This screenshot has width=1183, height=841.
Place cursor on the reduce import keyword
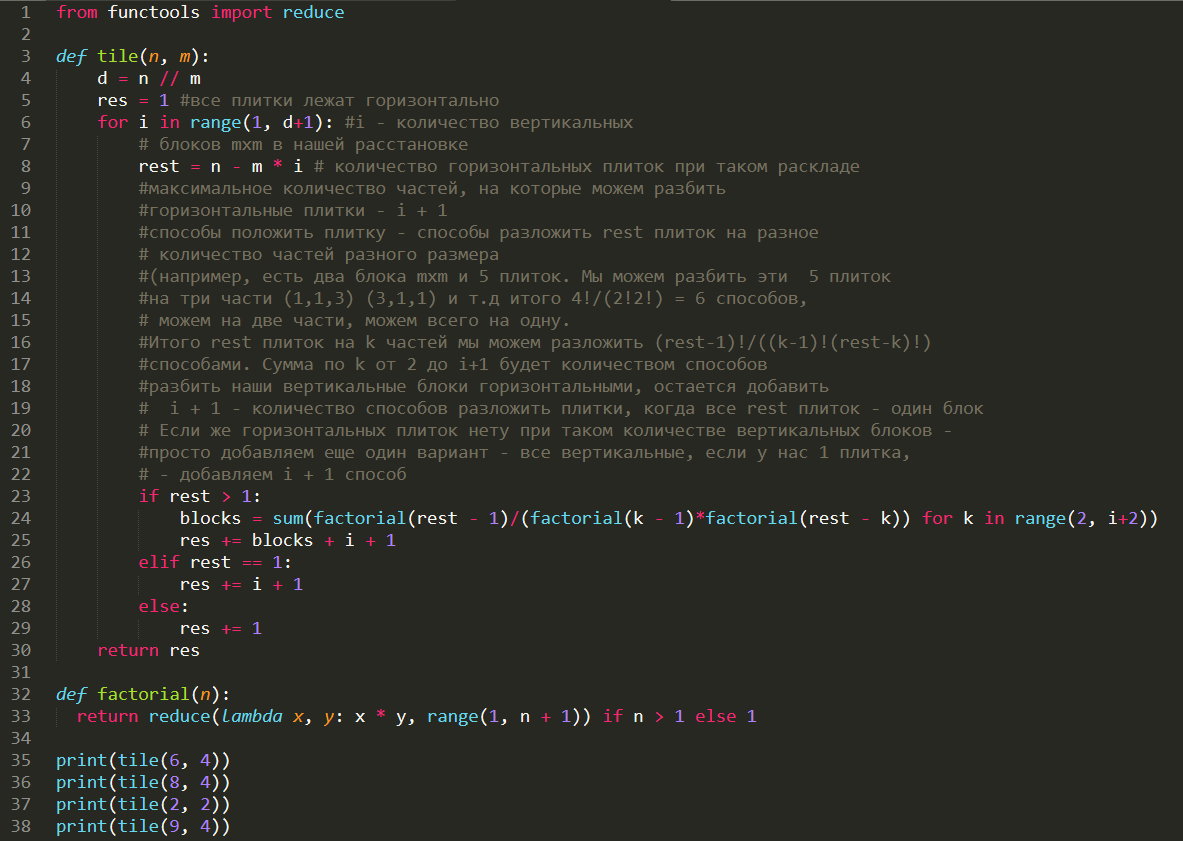tap(313, 13)
